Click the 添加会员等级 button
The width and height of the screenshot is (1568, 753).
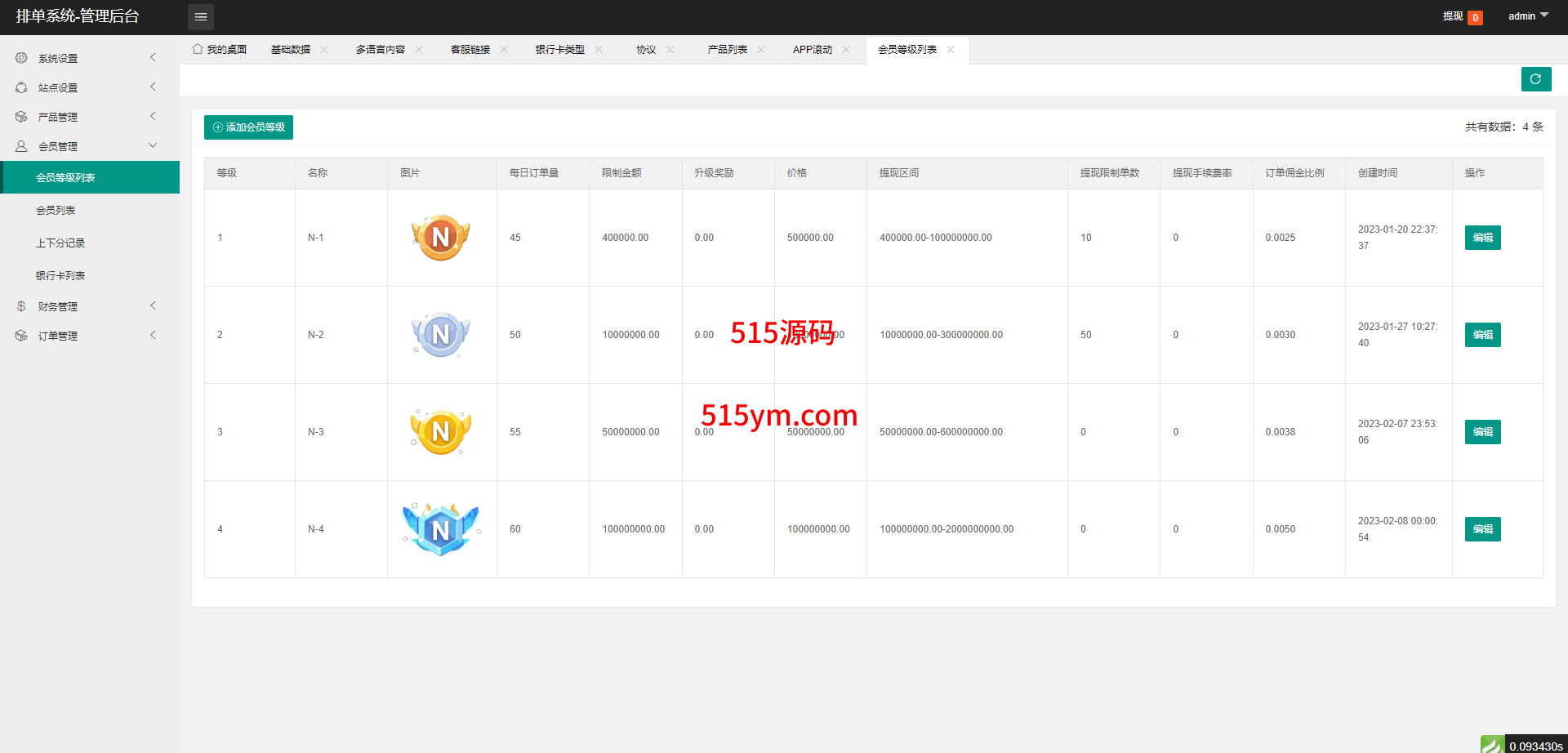(248, 127)
